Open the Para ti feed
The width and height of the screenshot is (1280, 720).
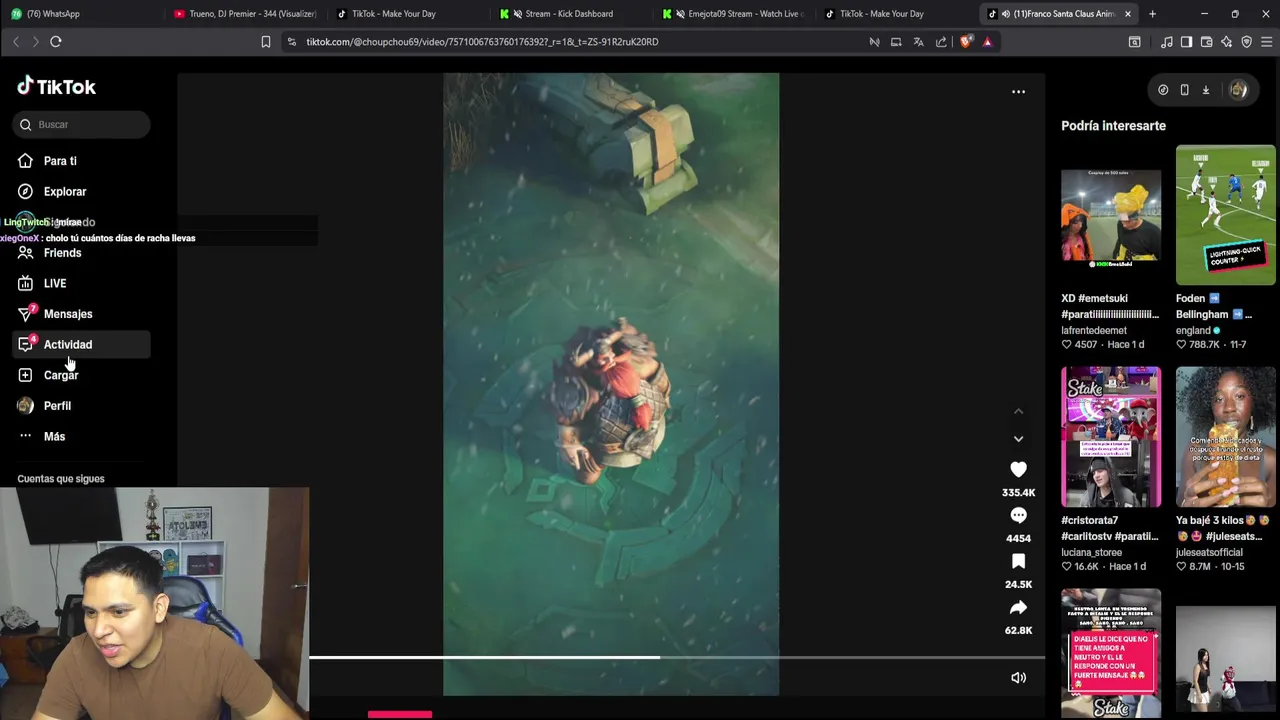pyautogui.click(x=82, y=161)
